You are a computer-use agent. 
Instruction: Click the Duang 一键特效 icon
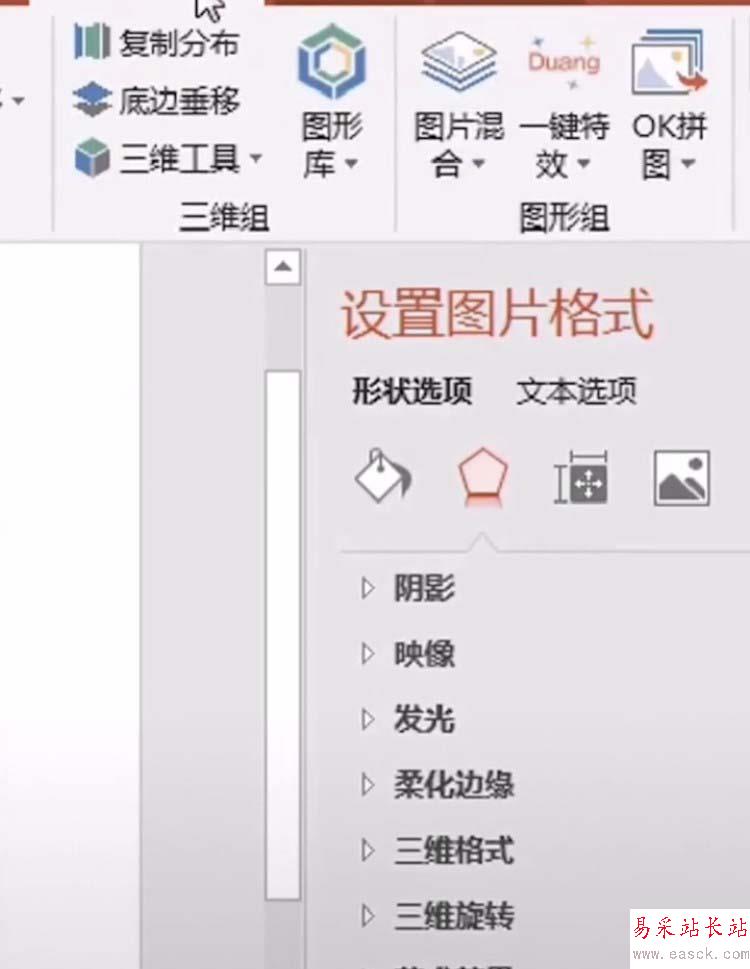coord(564,62)
